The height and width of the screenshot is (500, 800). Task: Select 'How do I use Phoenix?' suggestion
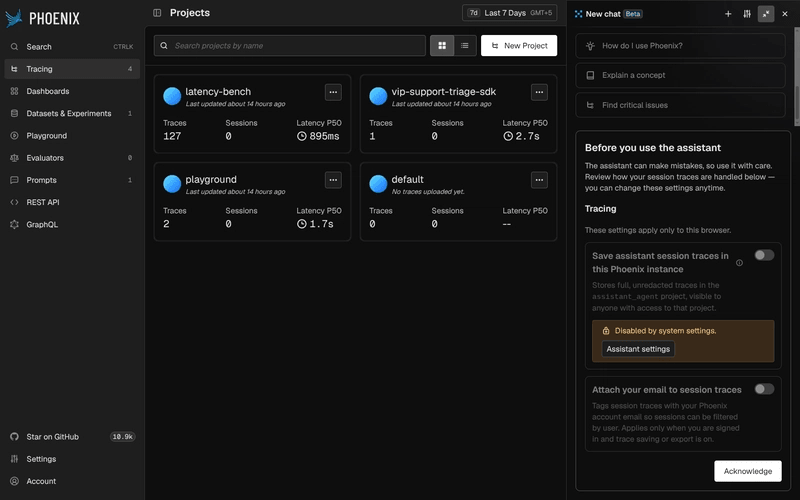pos(680,46)
